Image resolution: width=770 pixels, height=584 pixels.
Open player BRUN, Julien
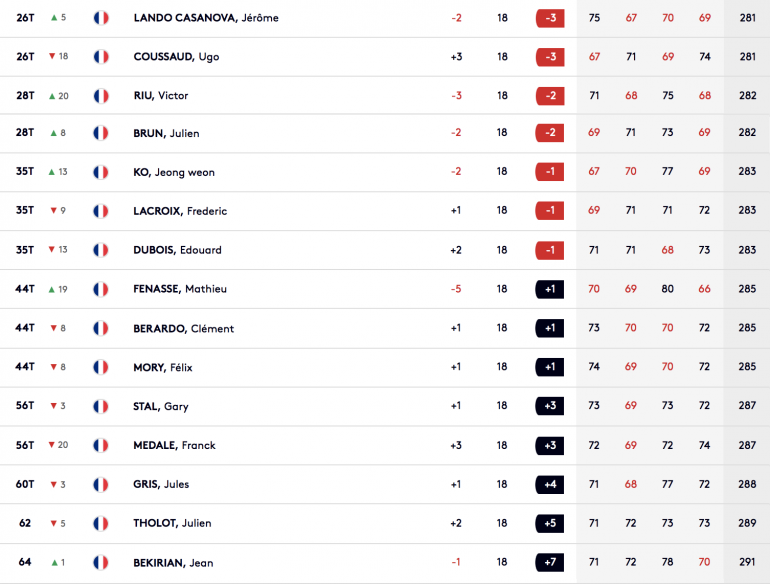[166, 133]
